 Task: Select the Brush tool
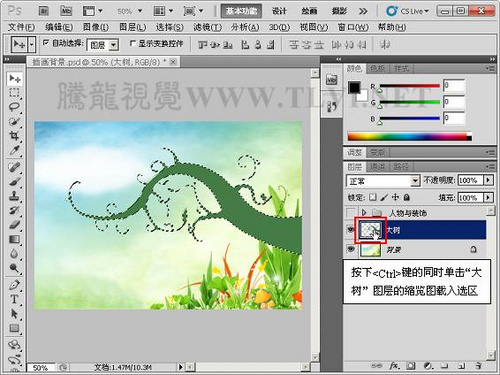click(x=14, y=181)
